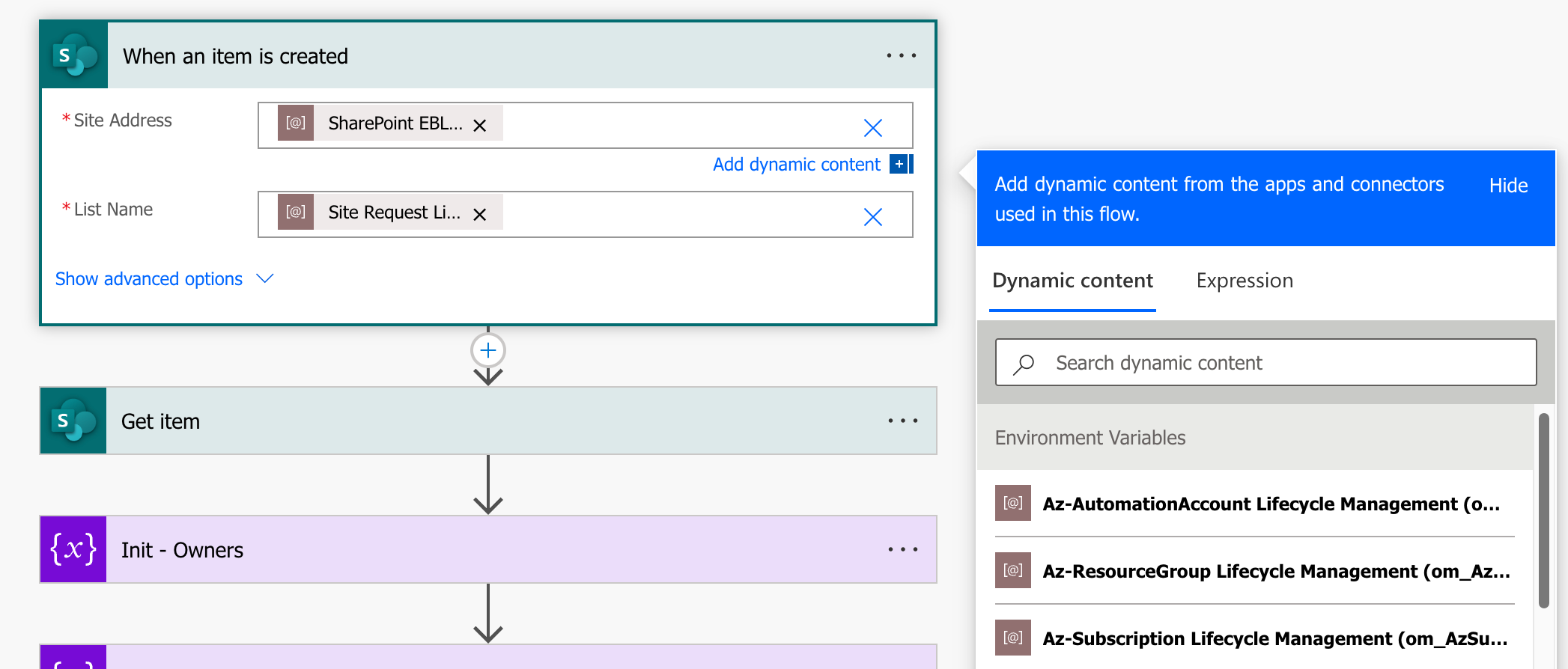
Task: Open the 'When an item is created' ellipsis menu
Action: pos(901,55)
